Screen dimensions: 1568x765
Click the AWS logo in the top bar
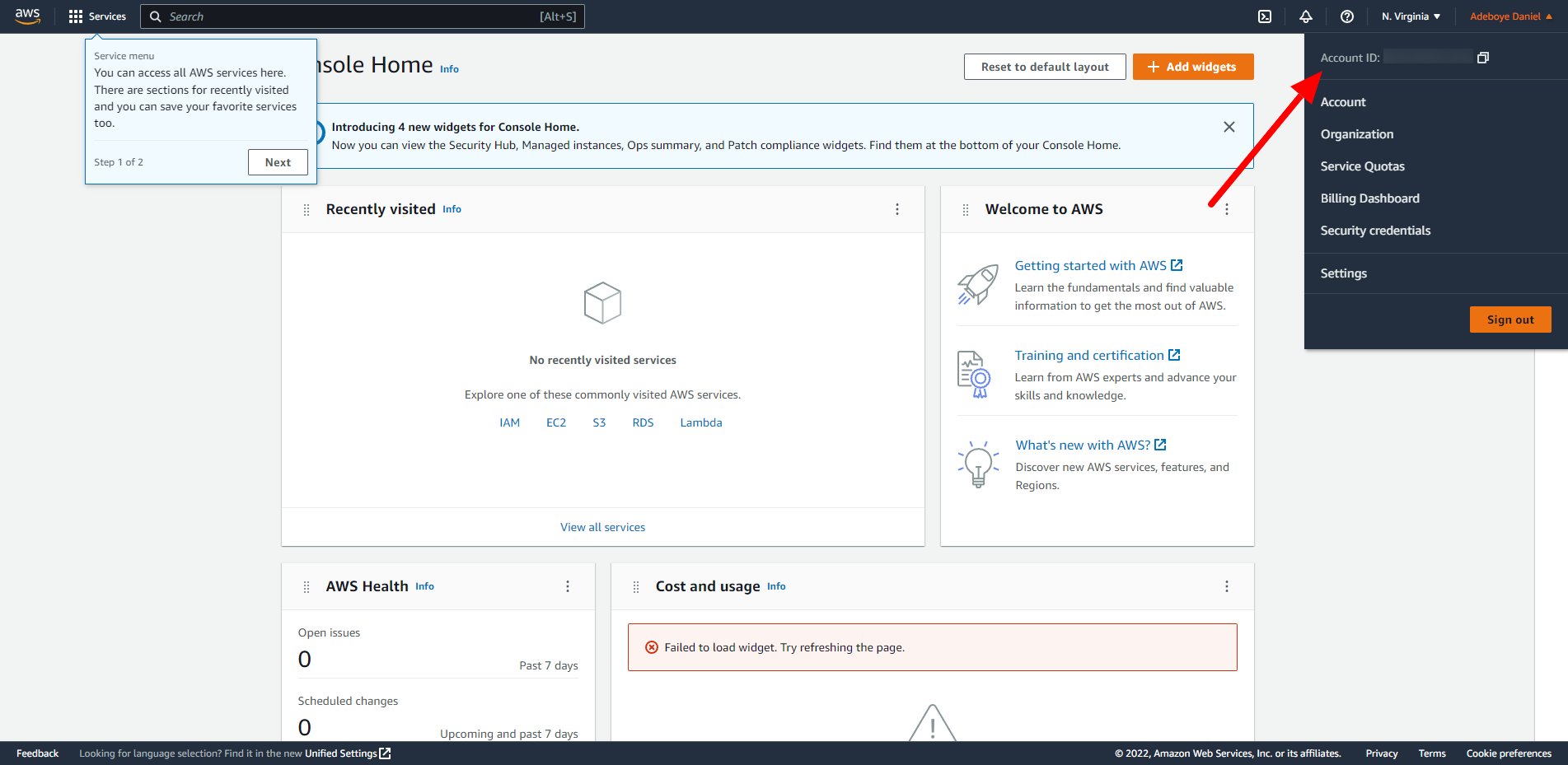click(27, 16)
